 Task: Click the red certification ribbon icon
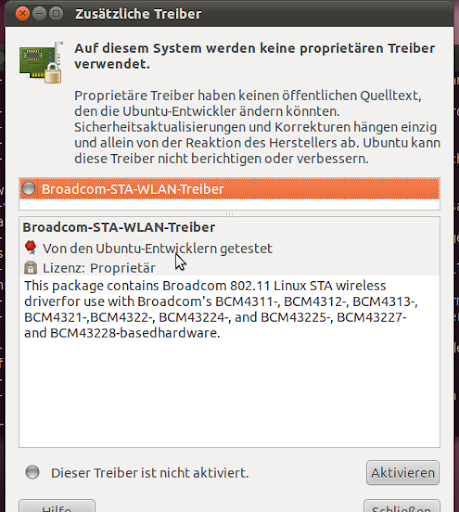[x=30, y=248]
